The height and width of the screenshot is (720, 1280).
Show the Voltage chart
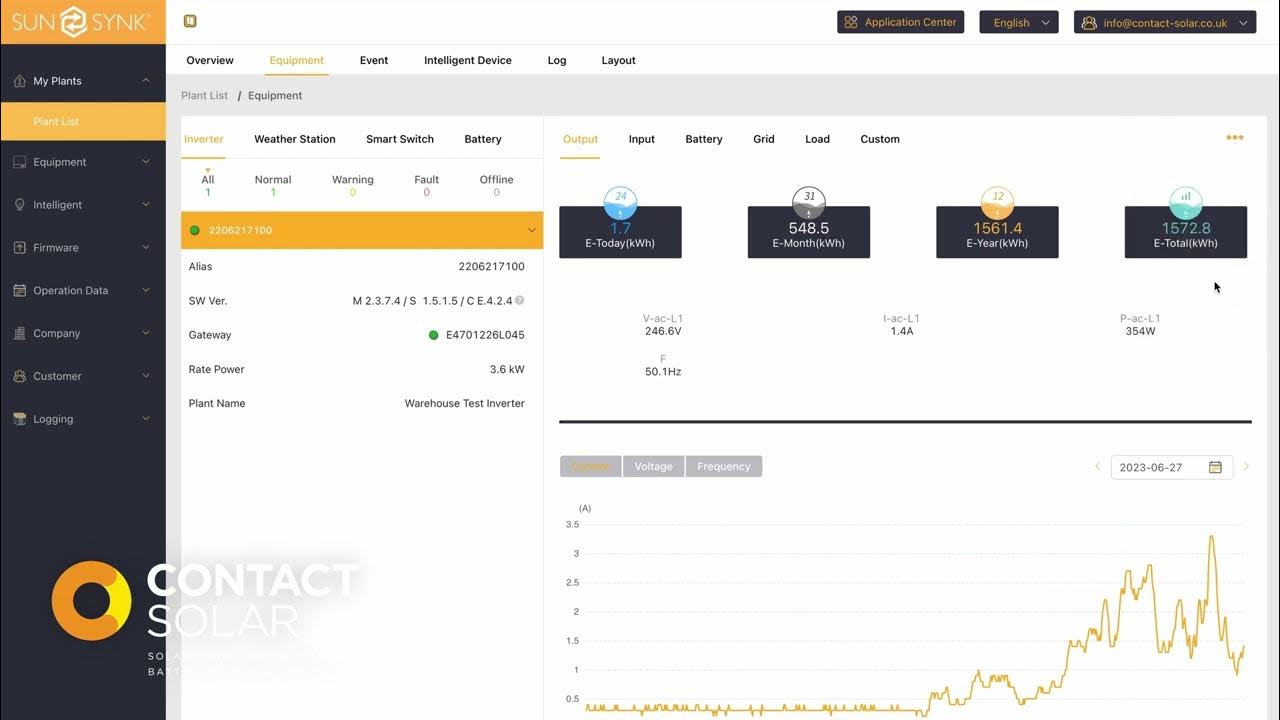653,467
